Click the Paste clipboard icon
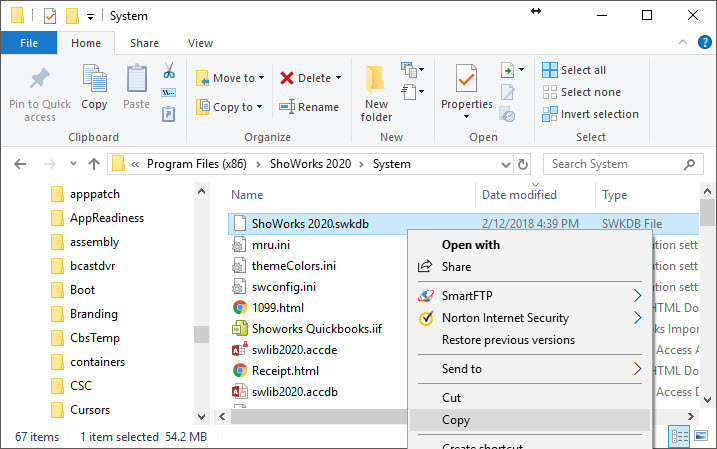The width and height of the screenshot is (717, 449). [136, 79]
